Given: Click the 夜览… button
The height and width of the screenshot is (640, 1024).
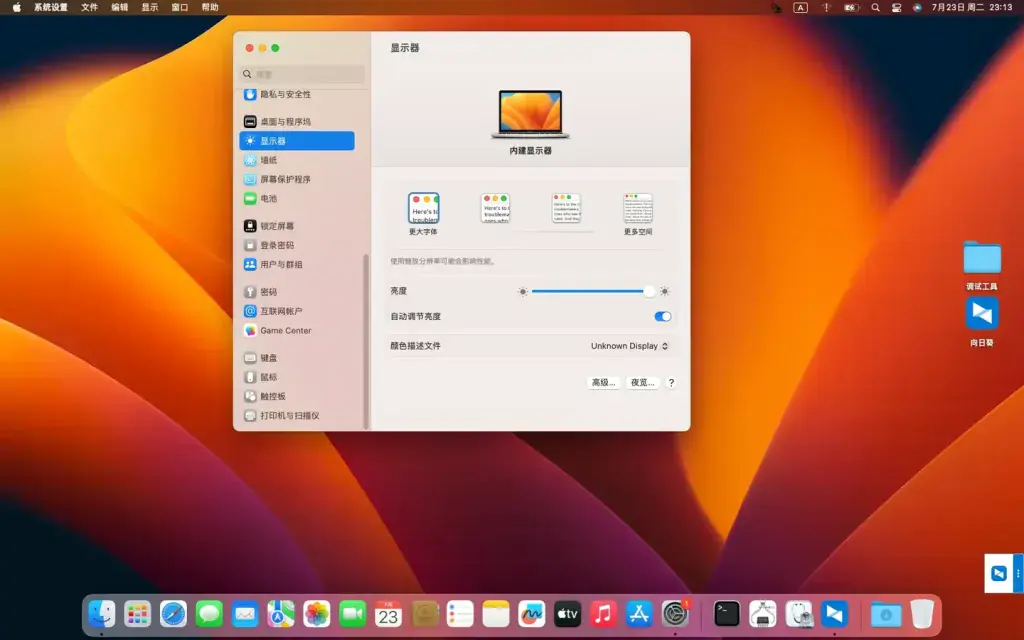Looking at the screenshot, I should click(x=643, y=383).
